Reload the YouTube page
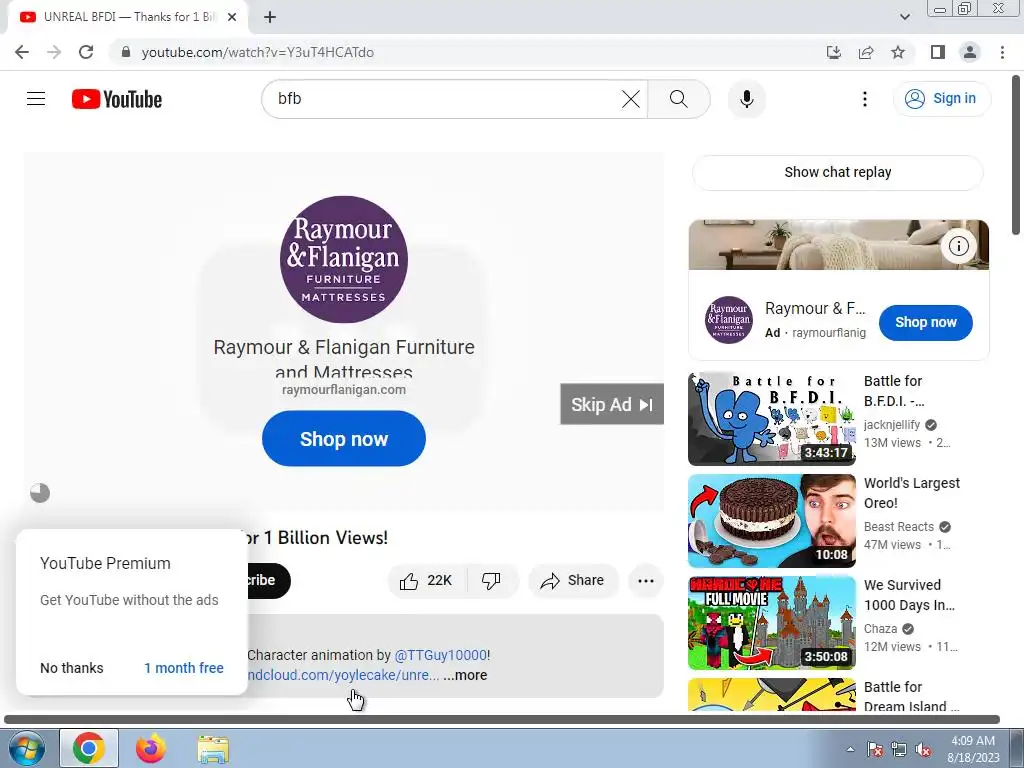 tap(86, 52)
